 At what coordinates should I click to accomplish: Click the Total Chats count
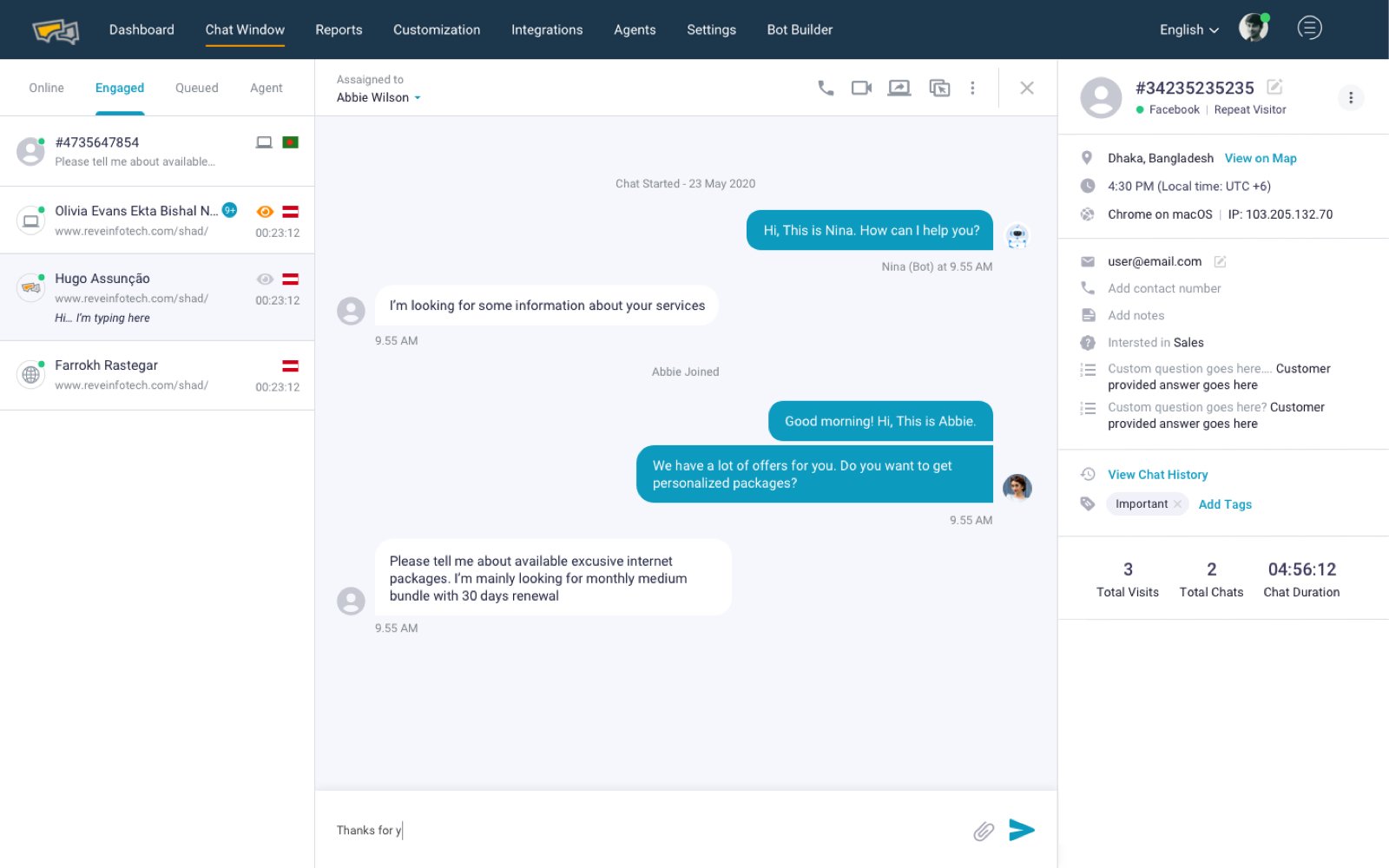1211,569
